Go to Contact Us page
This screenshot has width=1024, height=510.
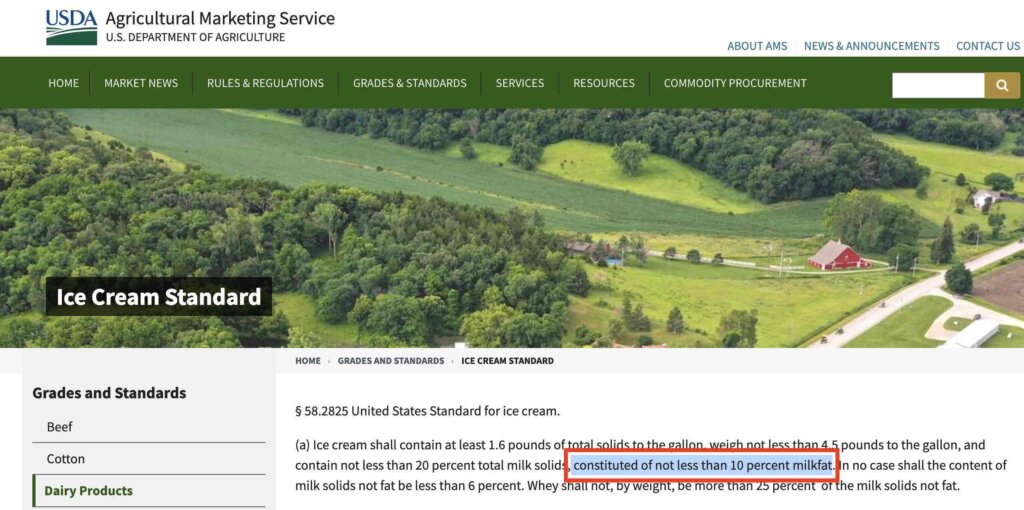pyautogui.click(x=987, y=46)
